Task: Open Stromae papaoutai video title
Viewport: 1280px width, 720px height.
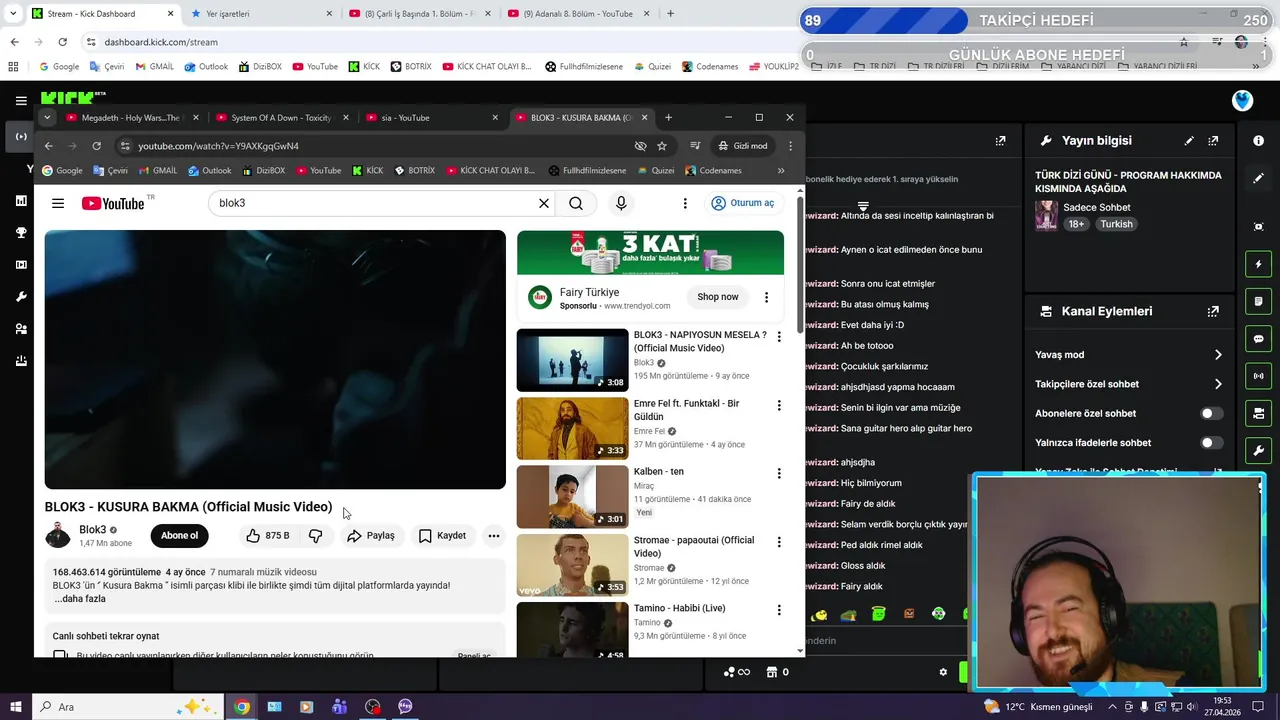Action: 694,547
